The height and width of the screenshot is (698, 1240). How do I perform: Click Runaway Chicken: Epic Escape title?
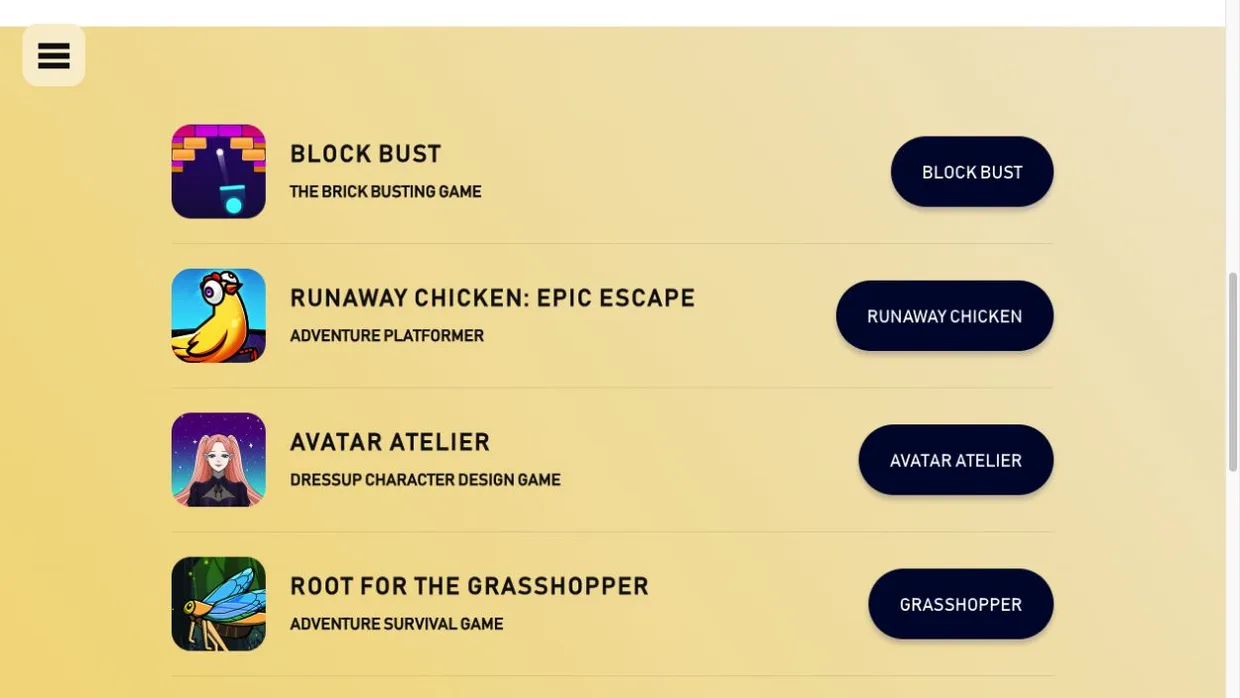(492, 298)
